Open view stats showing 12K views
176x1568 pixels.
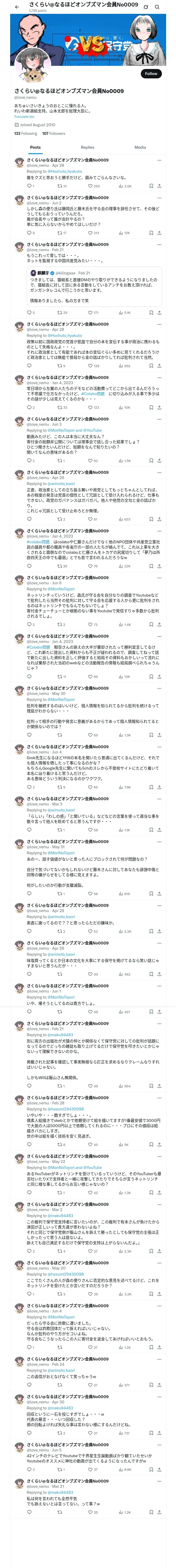pyautogui.click(x=124, y=233)
